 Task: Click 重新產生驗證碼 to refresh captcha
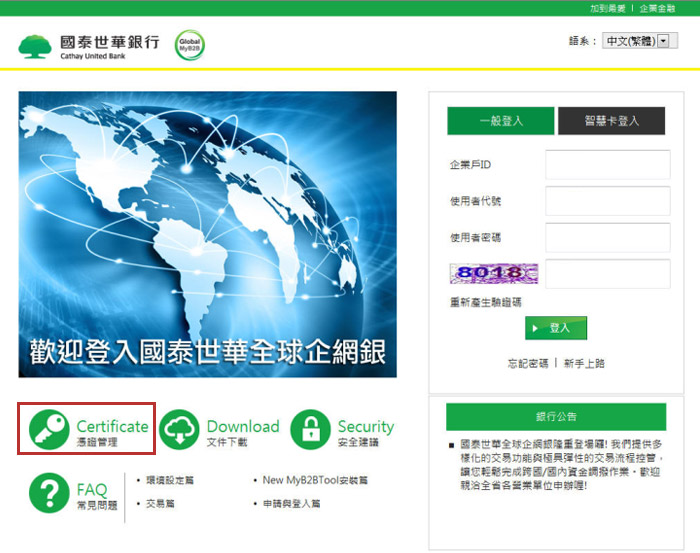coord(485,302)
